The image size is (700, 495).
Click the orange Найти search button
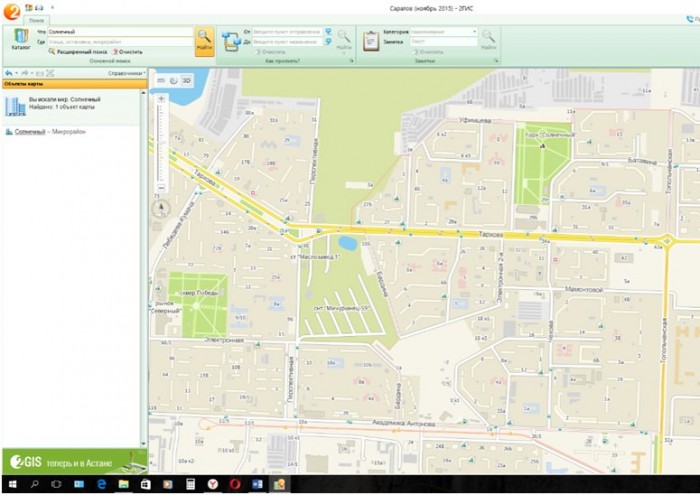[204, 40]
